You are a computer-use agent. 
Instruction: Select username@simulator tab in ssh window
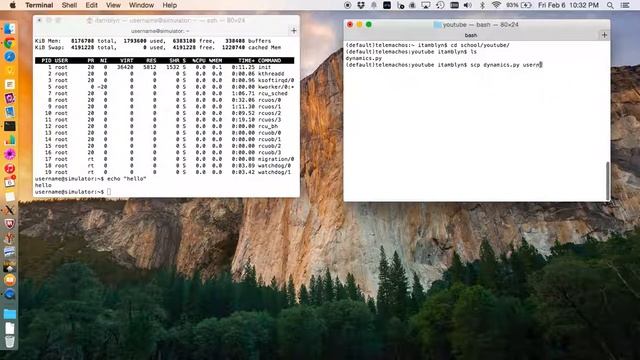pyautogui.click(x=160, y=31)
